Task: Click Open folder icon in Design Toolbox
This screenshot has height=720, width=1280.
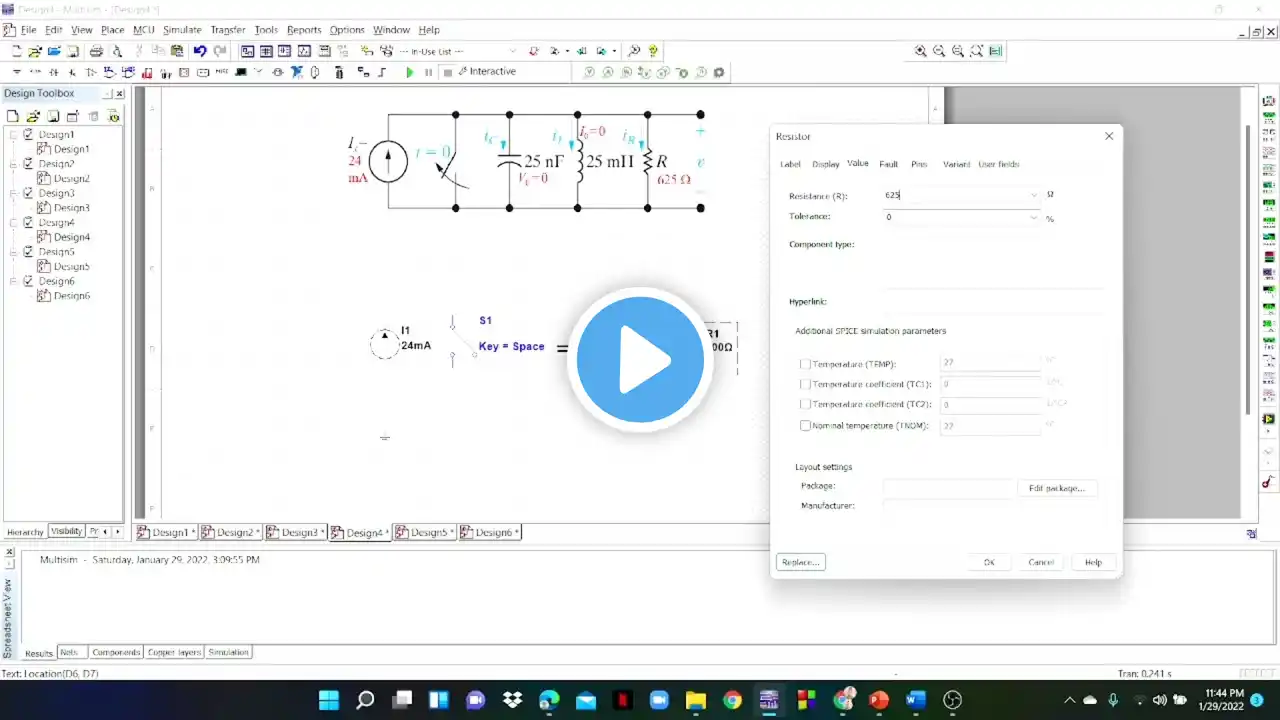Action: click(x=33, y=116)
